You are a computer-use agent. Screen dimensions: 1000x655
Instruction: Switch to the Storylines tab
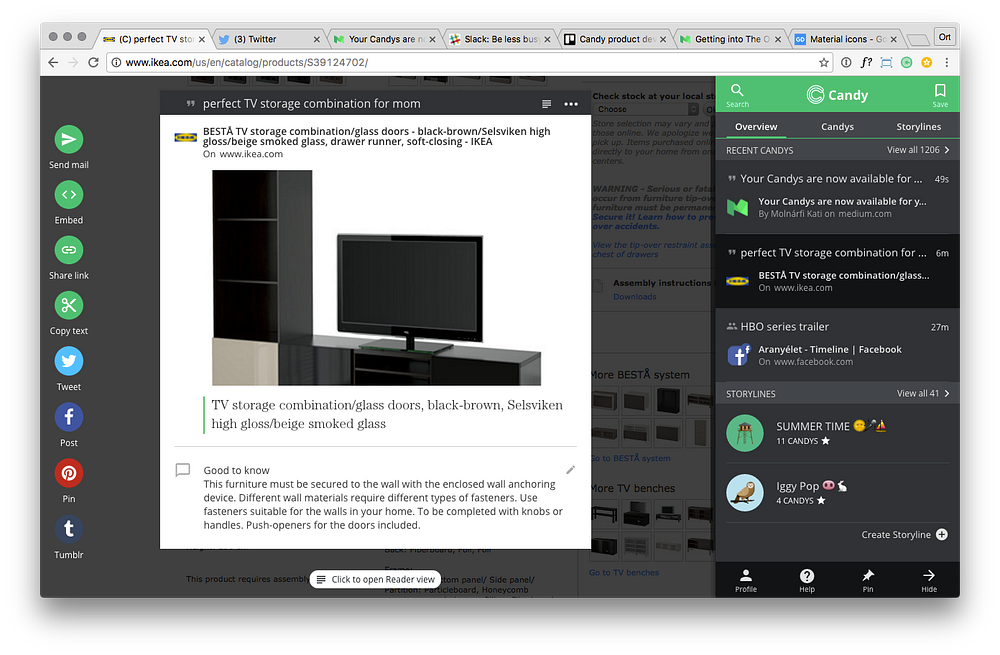[918, 127]
